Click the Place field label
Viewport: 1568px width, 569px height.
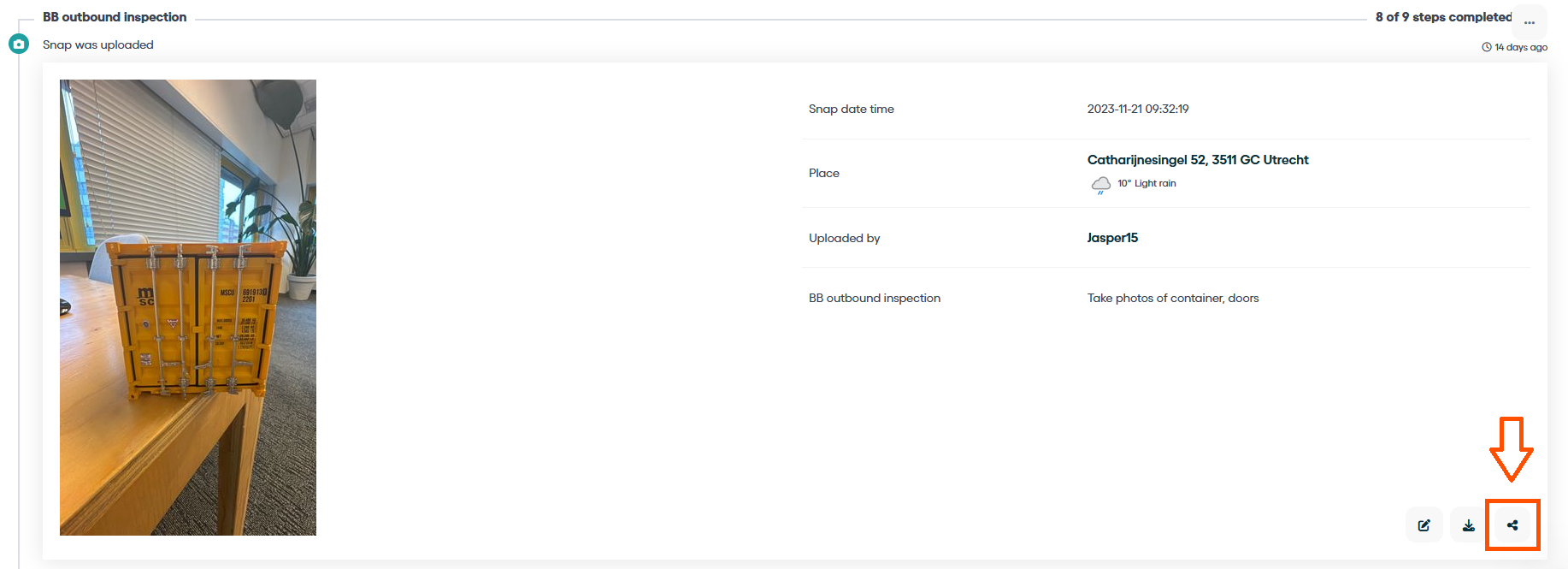coord(823,173)
